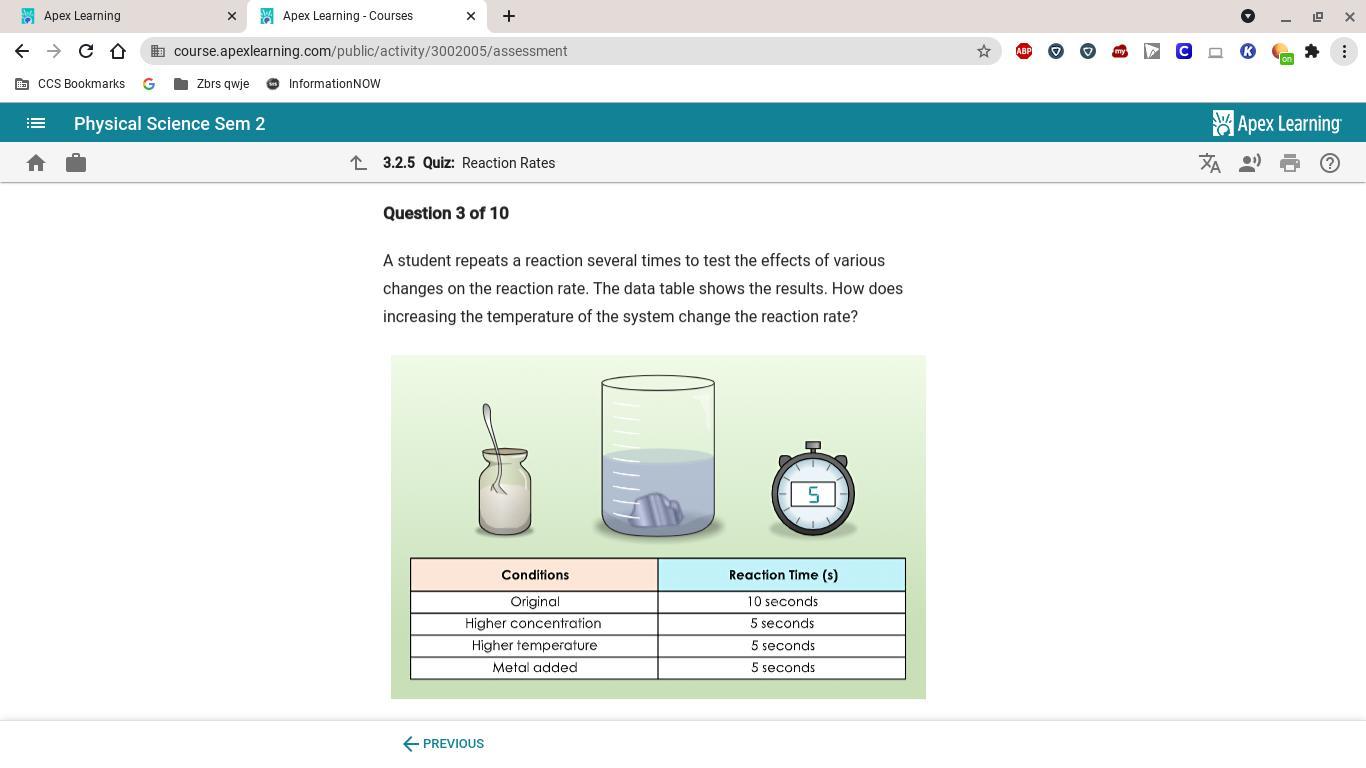Open the translate language tool
Image resolution: width=1366 pixels, height=768 pixels.
pyautogui.click(x=1210, y=163)
